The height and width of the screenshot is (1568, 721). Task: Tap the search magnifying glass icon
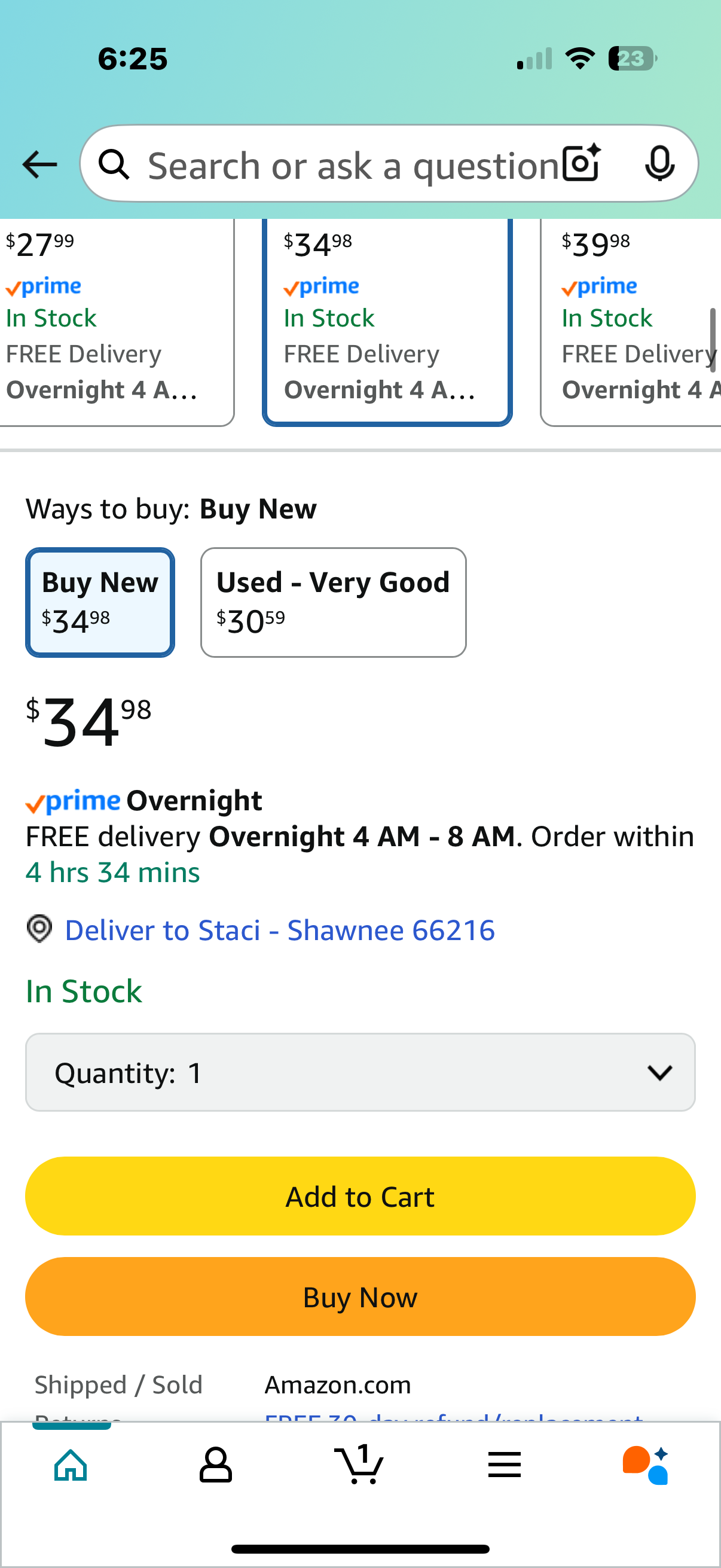114,164
